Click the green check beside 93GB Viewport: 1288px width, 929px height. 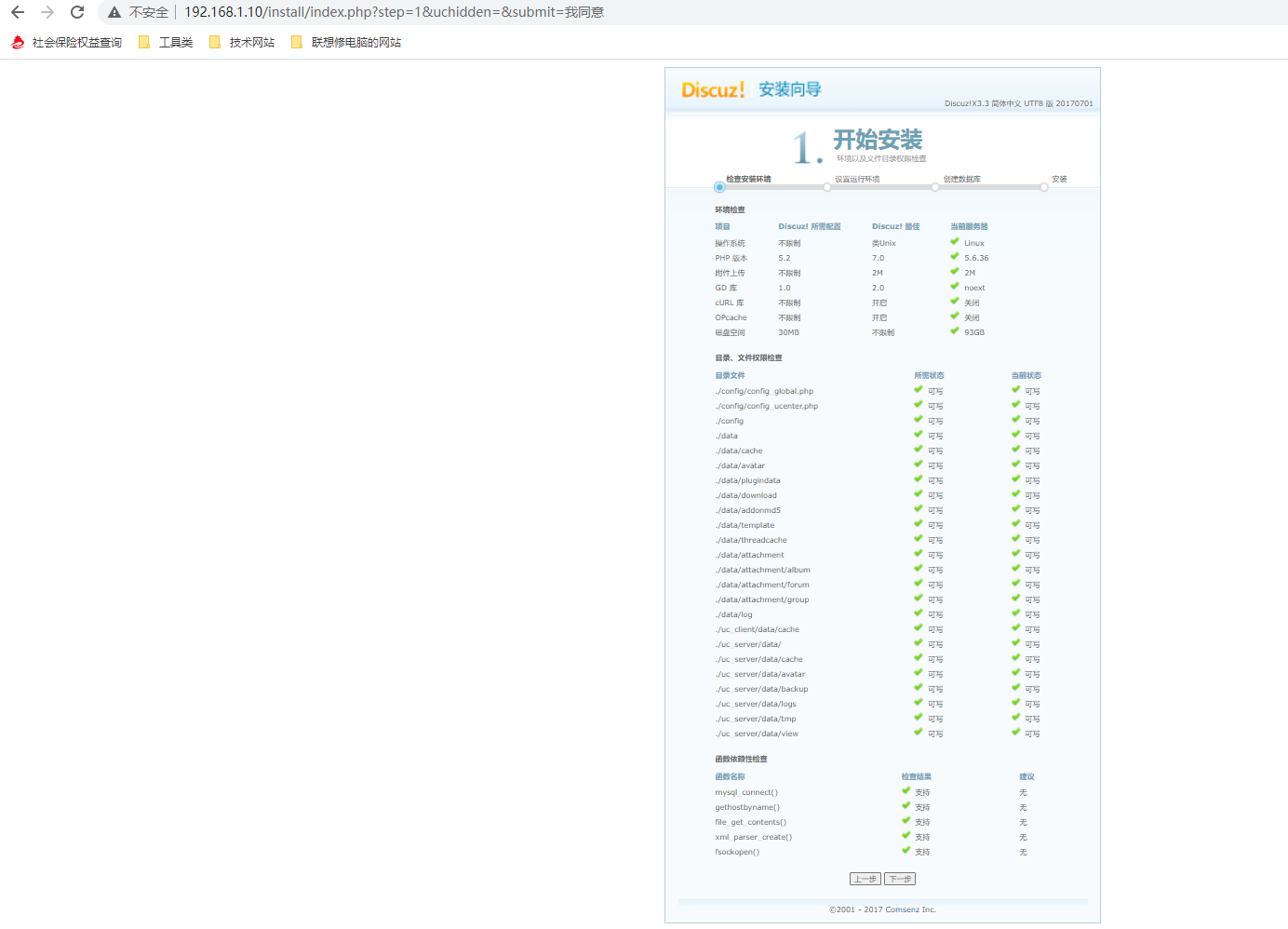(x=954, y=330)
